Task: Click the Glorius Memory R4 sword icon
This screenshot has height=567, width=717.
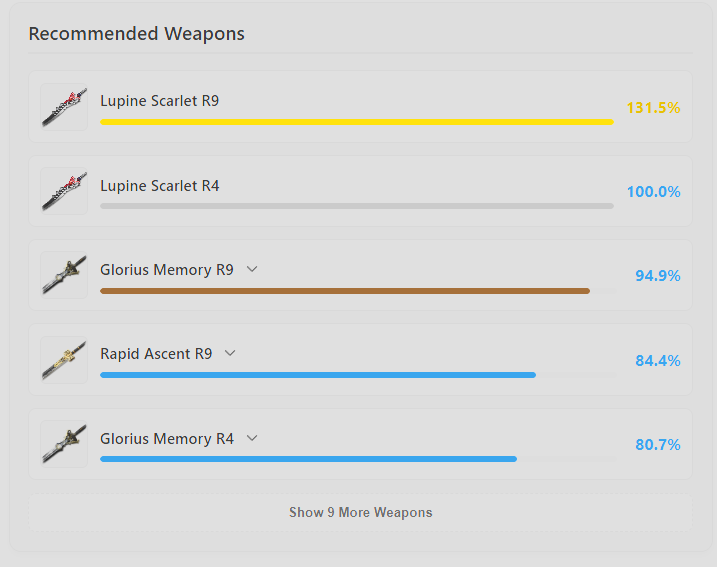Action: tap(64, 443)
